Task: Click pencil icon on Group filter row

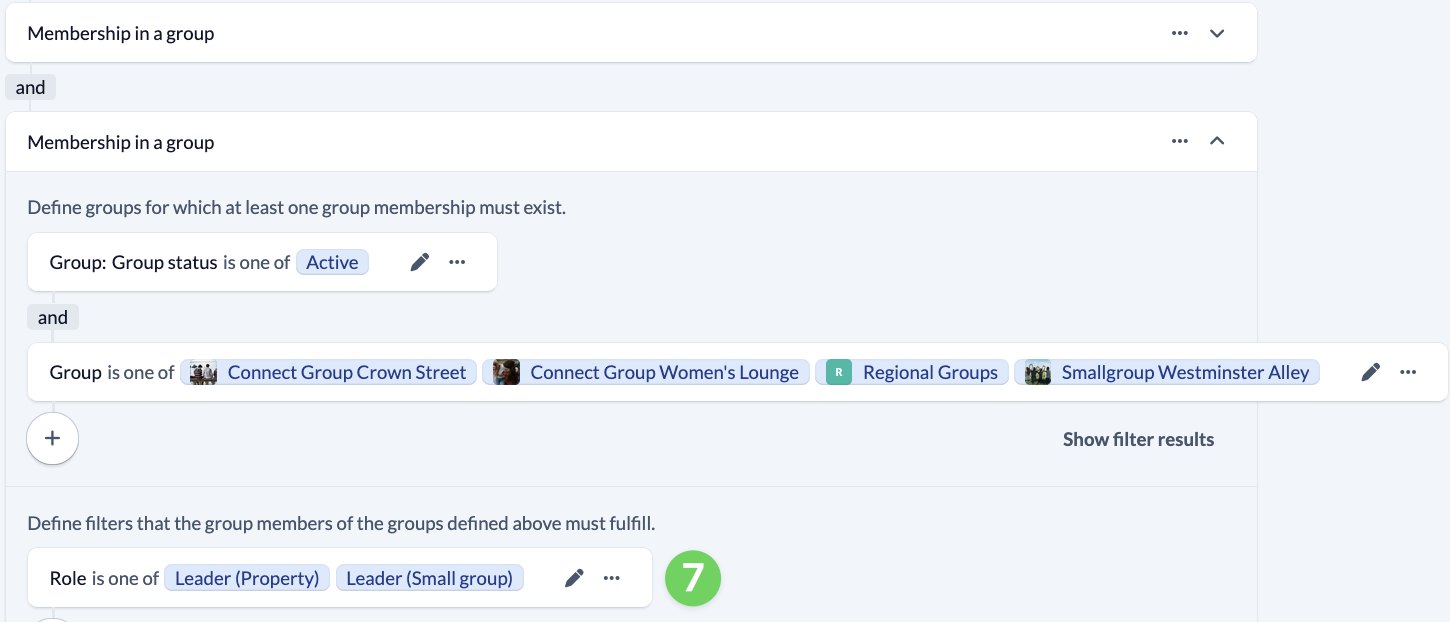Action: click(1371, 372)
